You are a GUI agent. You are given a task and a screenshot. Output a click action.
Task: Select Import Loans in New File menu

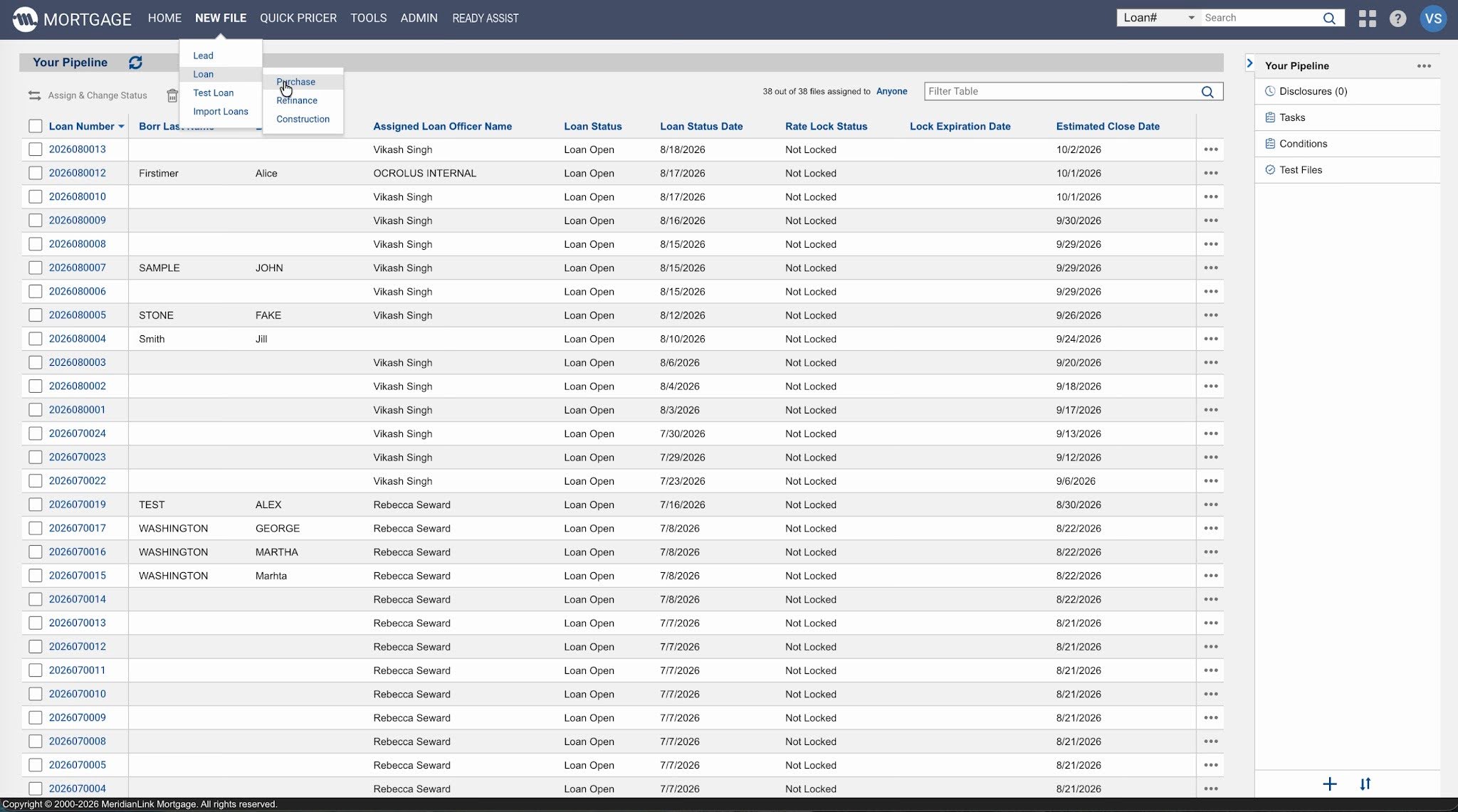[x=221, y=112]
